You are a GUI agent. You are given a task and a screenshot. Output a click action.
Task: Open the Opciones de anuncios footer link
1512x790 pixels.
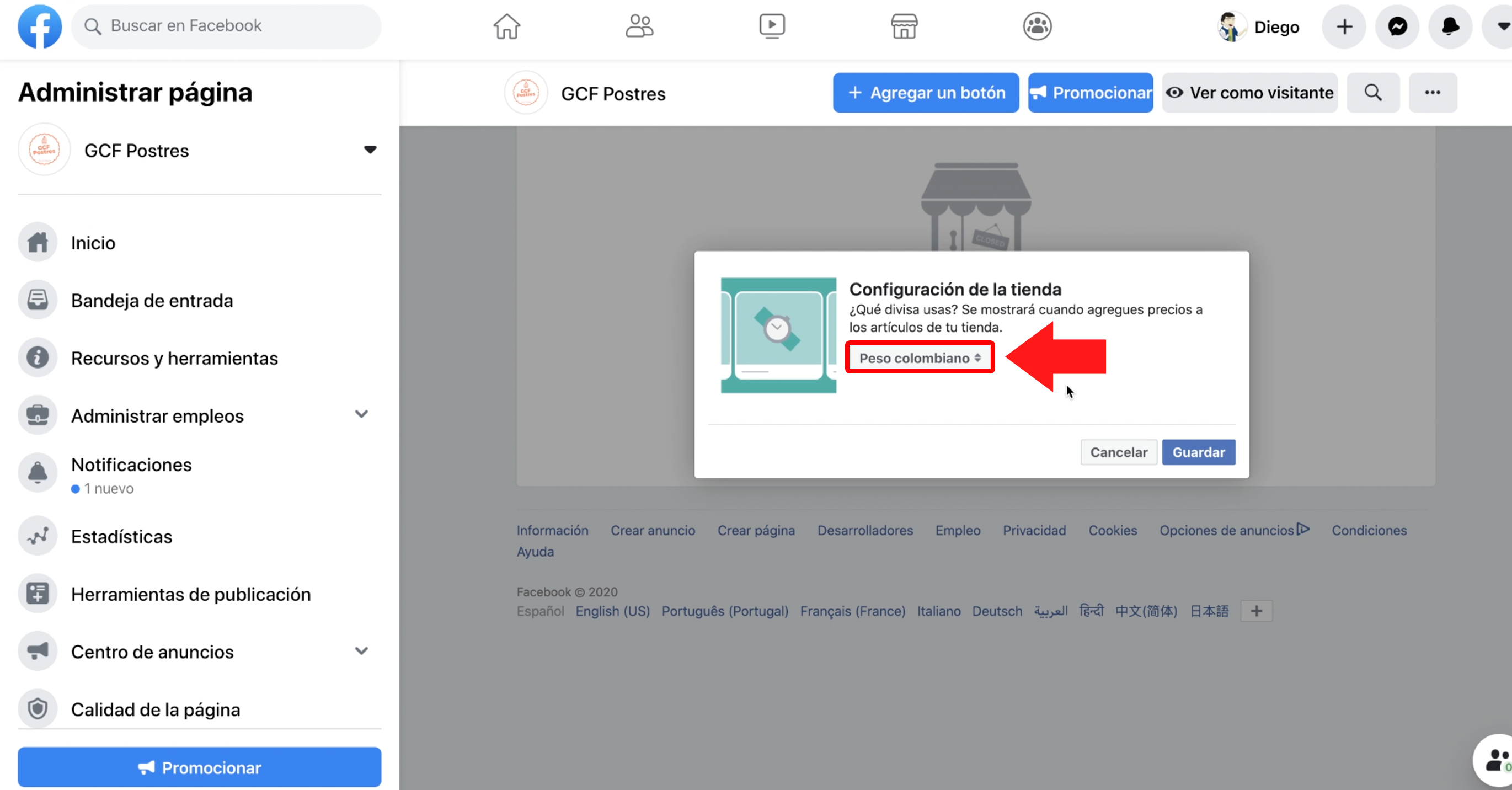1235,530
